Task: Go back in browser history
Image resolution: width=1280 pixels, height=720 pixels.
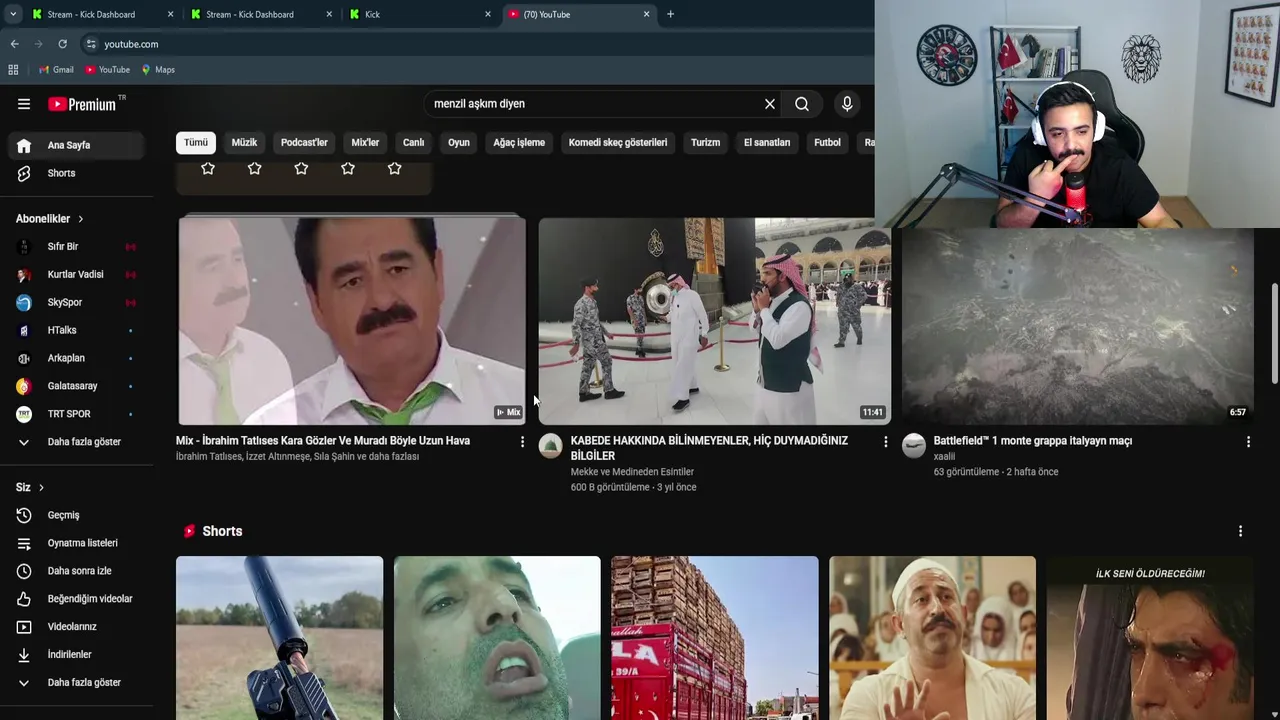Action: click(x=14, y=44)
